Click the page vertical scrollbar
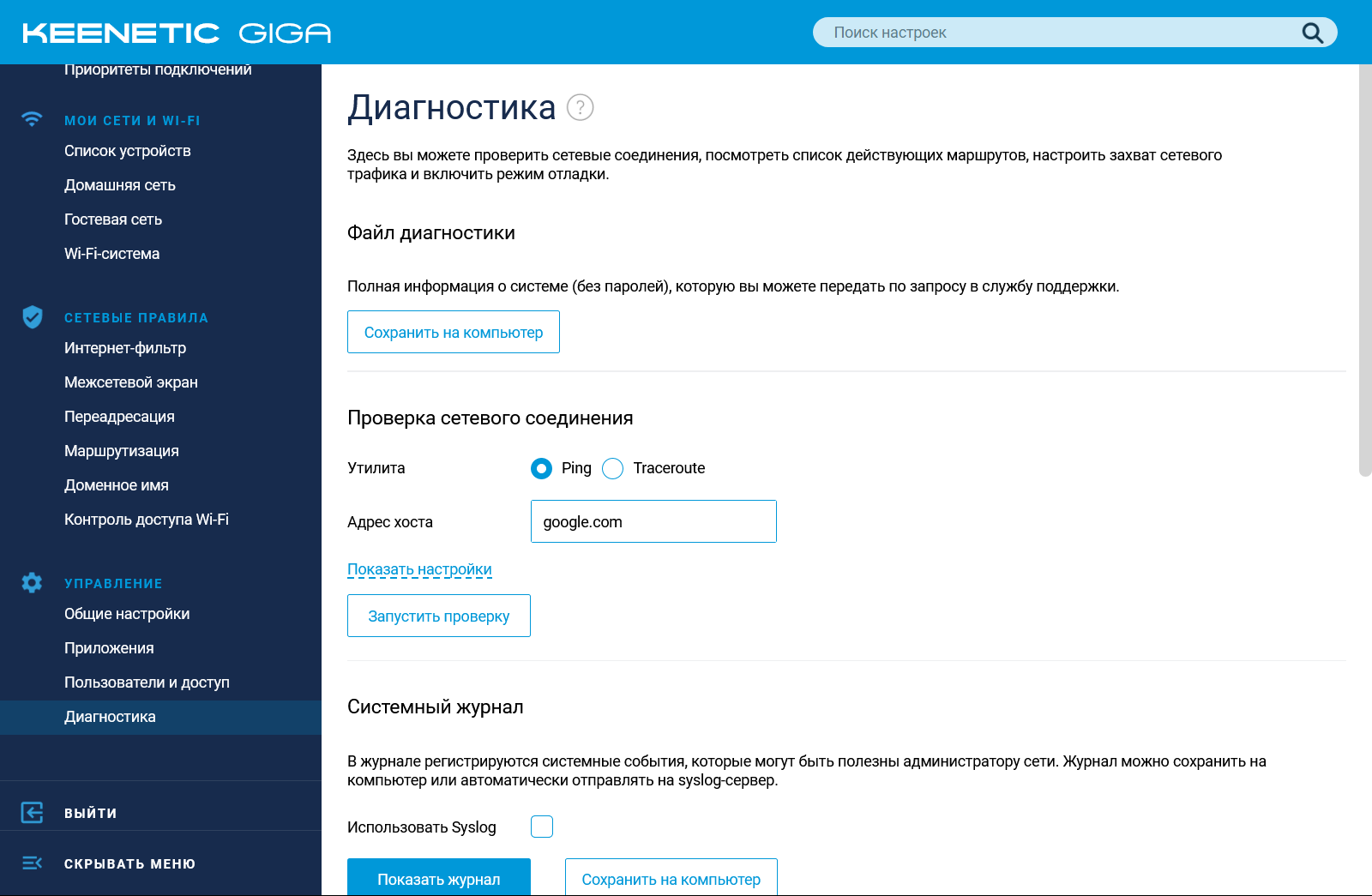Screen dimensions: 1372x896 point(1365,270)
